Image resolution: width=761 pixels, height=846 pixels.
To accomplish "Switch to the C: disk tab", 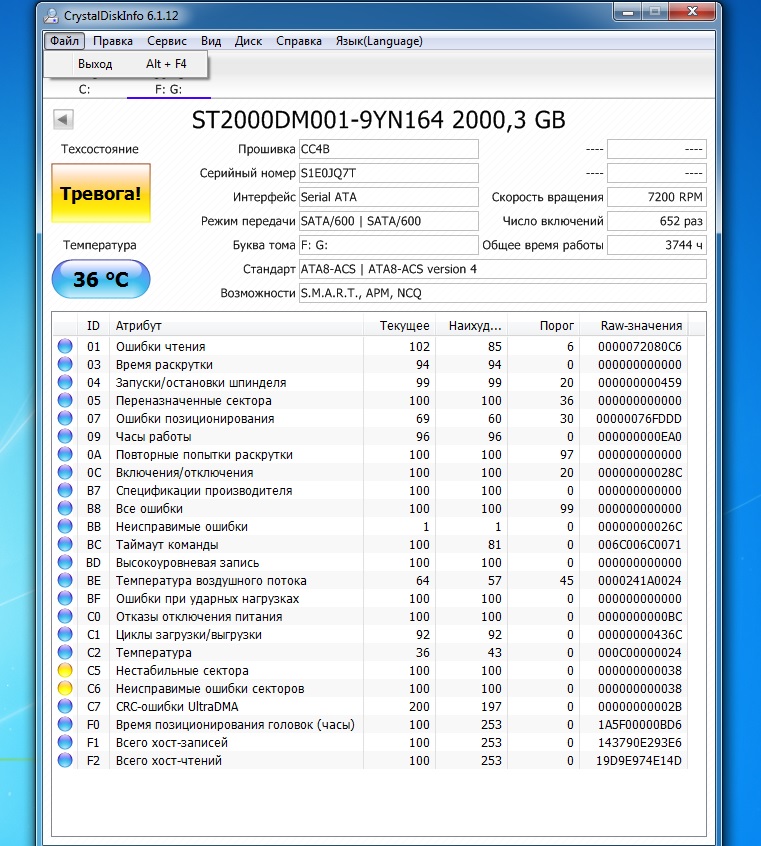I will (x=85, y=89).
